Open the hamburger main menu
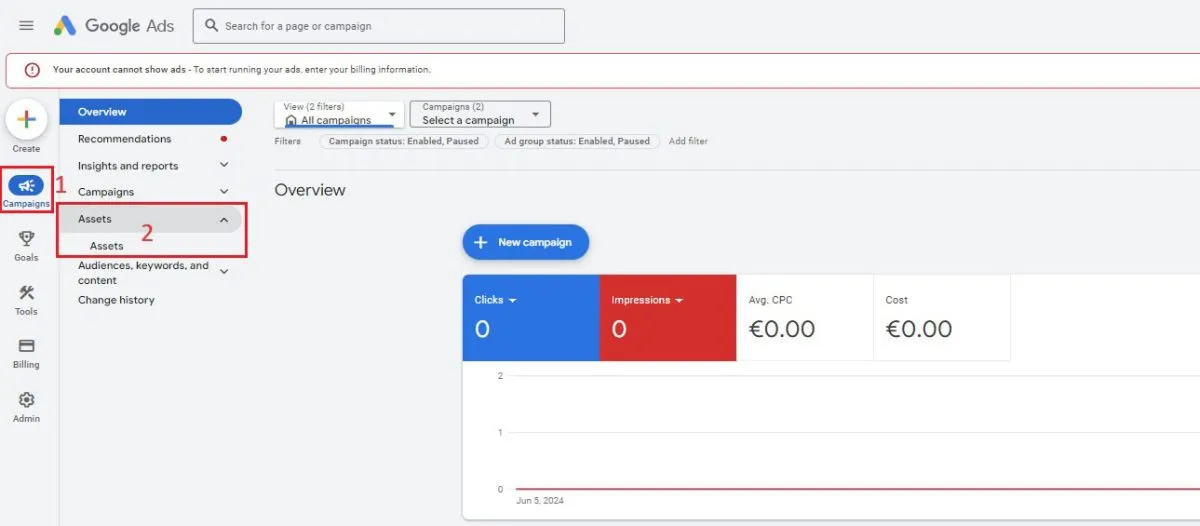Image resolution: width=1200 pixels, height=526 pixels. (x=26, y=26)
